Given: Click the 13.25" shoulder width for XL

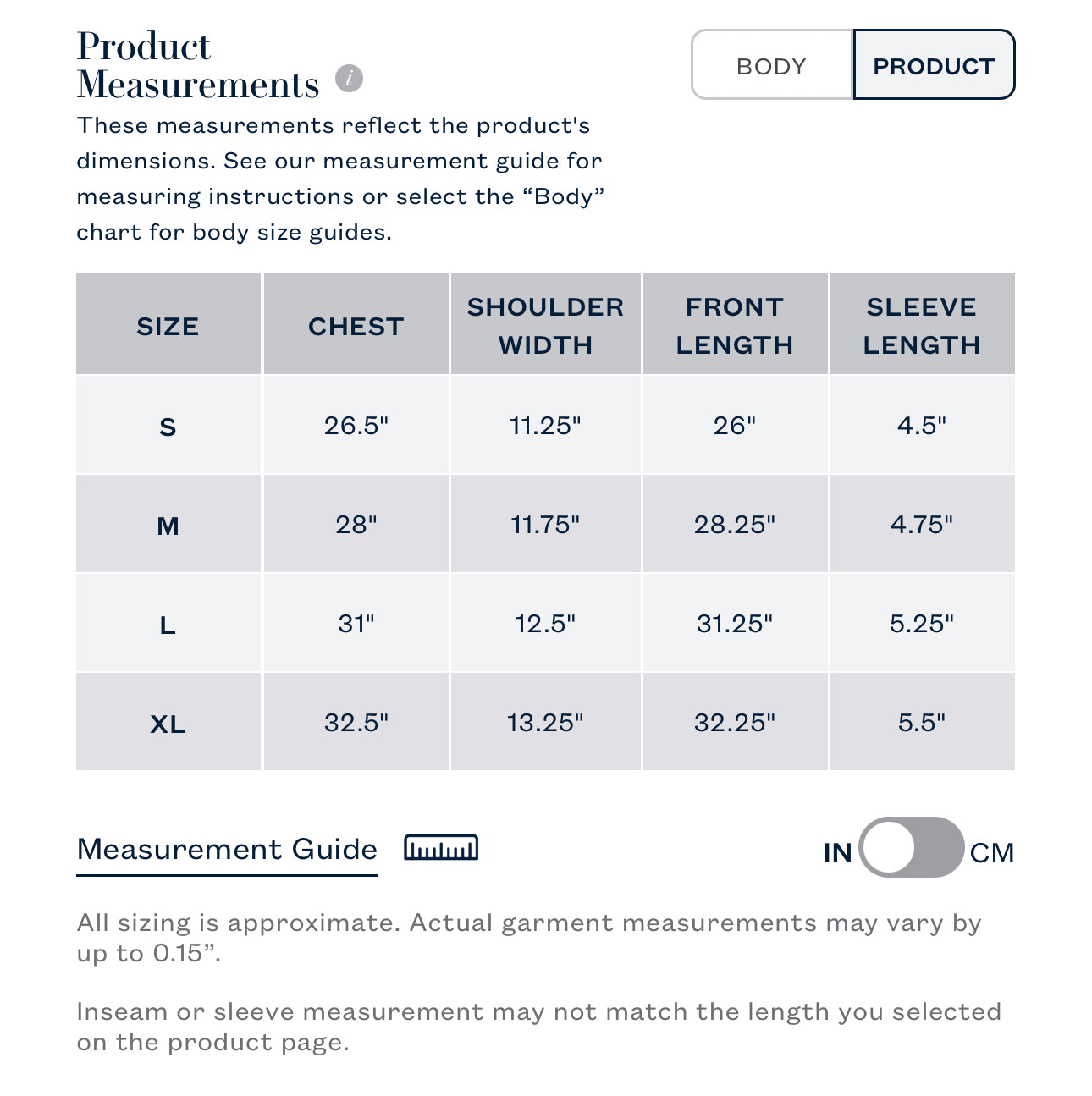Looking at the screenshot, I should point(545,723).
